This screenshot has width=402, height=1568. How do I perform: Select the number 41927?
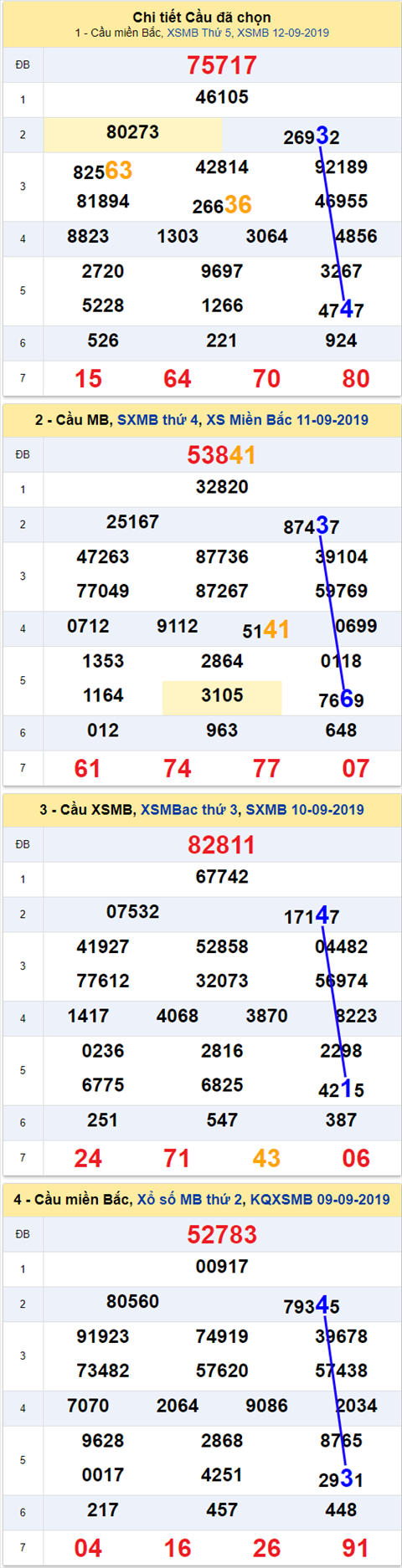pyautogui.click(x=103, y=947)
